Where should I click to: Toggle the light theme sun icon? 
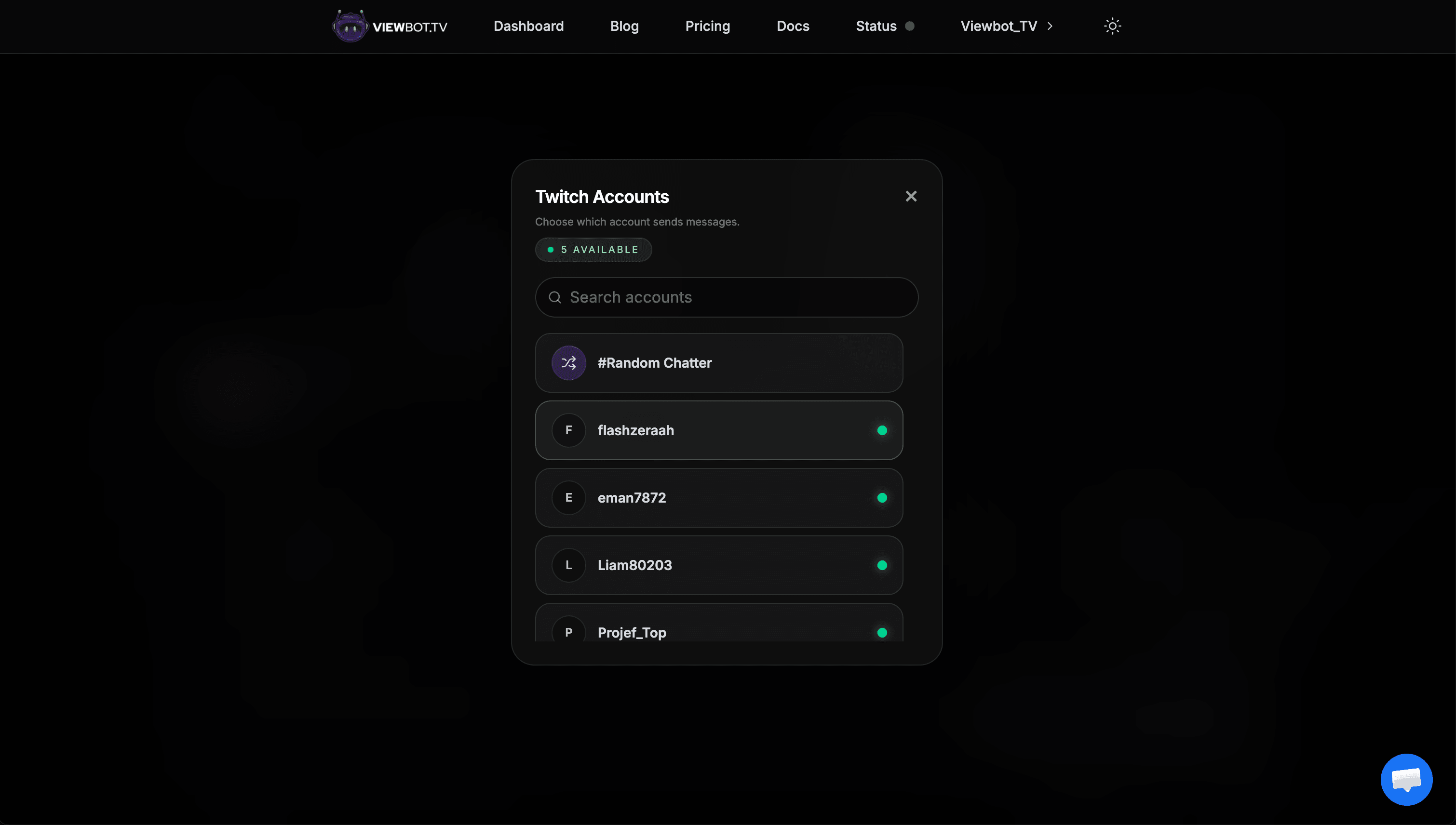(x=1112, y=26)
